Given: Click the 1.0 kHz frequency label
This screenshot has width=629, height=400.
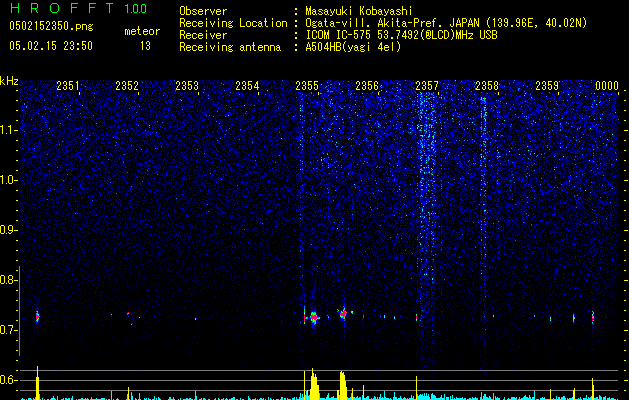Looking at the screenshot, I should pos(8,180).
